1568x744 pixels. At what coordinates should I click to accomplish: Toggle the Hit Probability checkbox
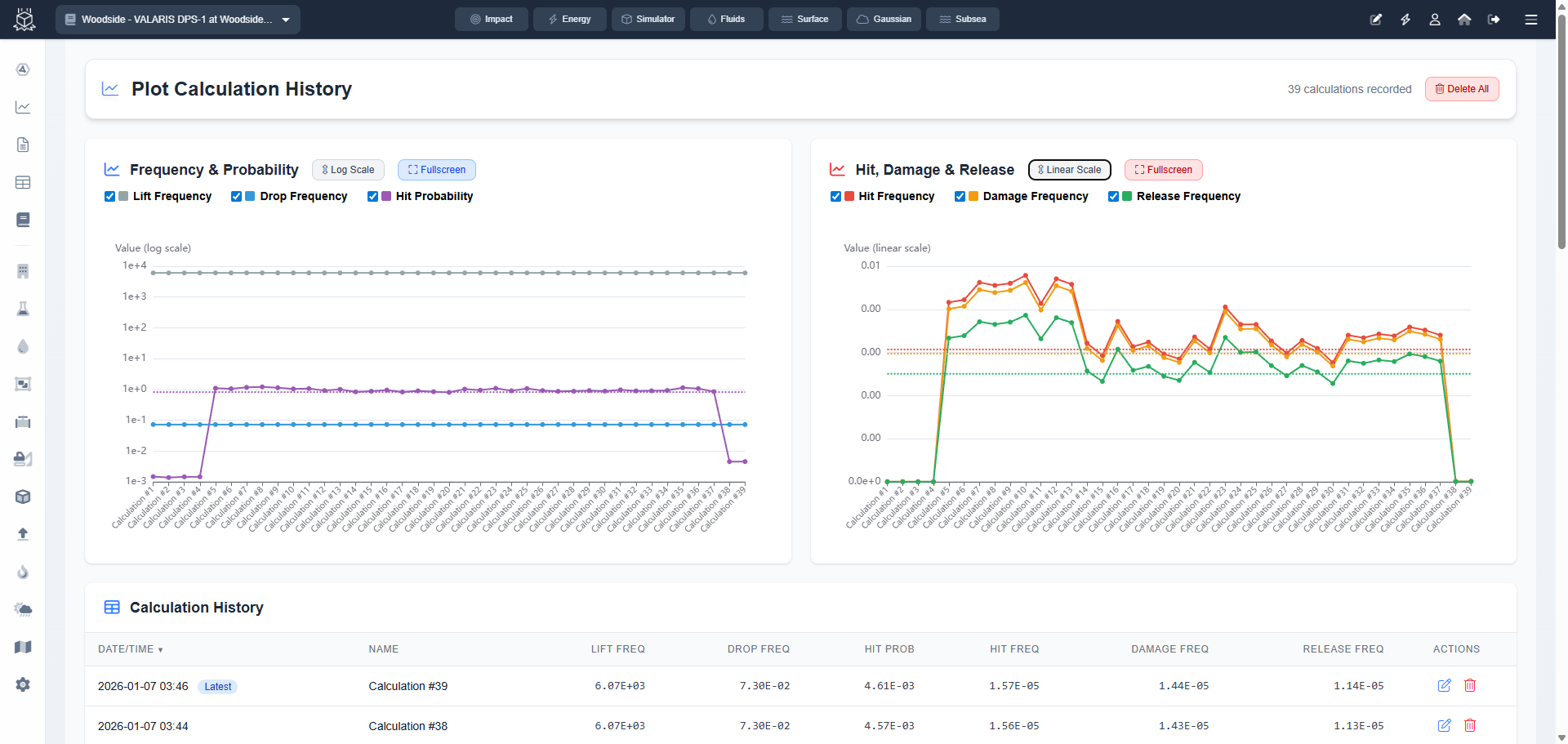[x=372, y=196]
